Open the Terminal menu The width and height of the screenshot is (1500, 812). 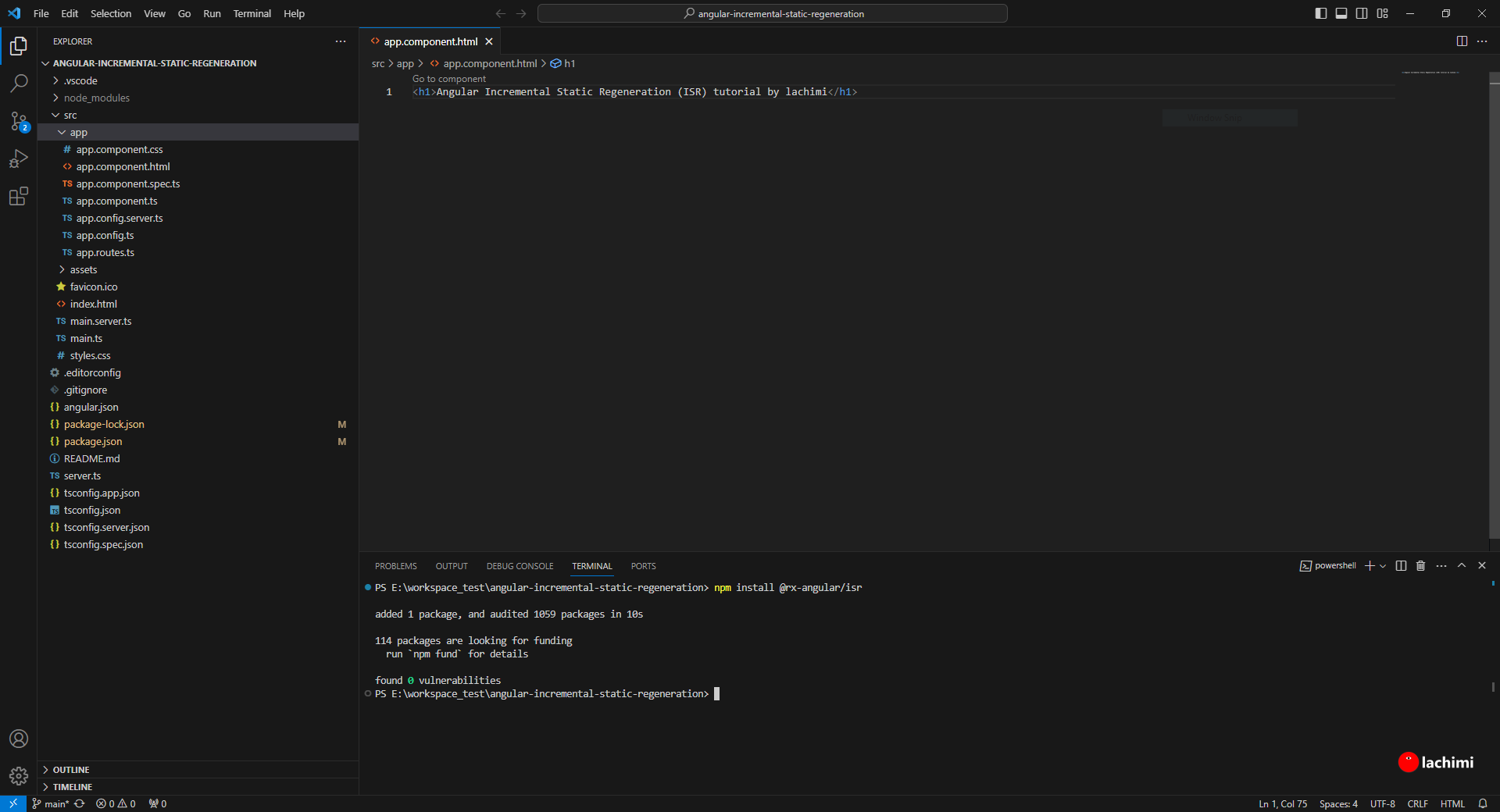tap(252, 13)
